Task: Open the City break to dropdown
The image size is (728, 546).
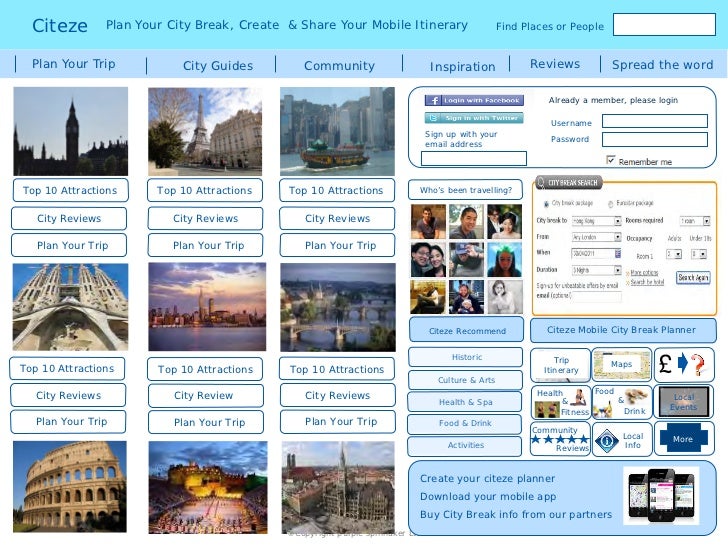Action: (596, 221)
